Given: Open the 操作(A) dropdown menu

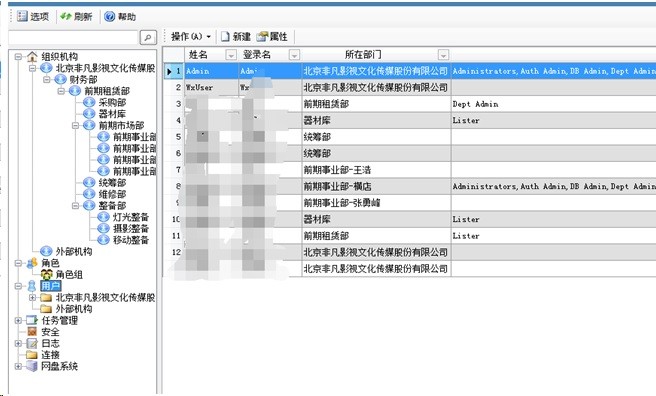Looking at the screenshot, I should [x=191, y=37].
